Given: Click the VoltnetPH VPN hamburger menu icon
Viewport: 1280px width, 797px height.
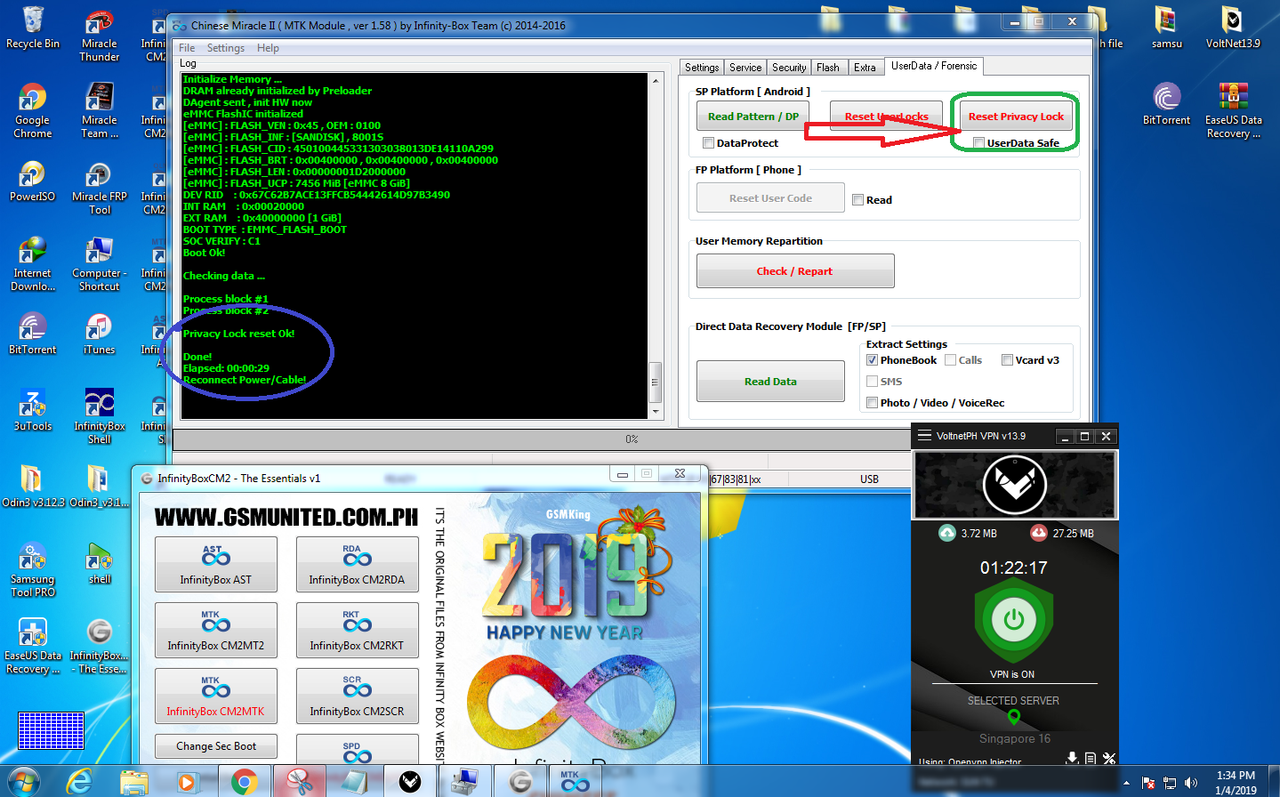Looking at the screenshot, I should tap(924, 436).
